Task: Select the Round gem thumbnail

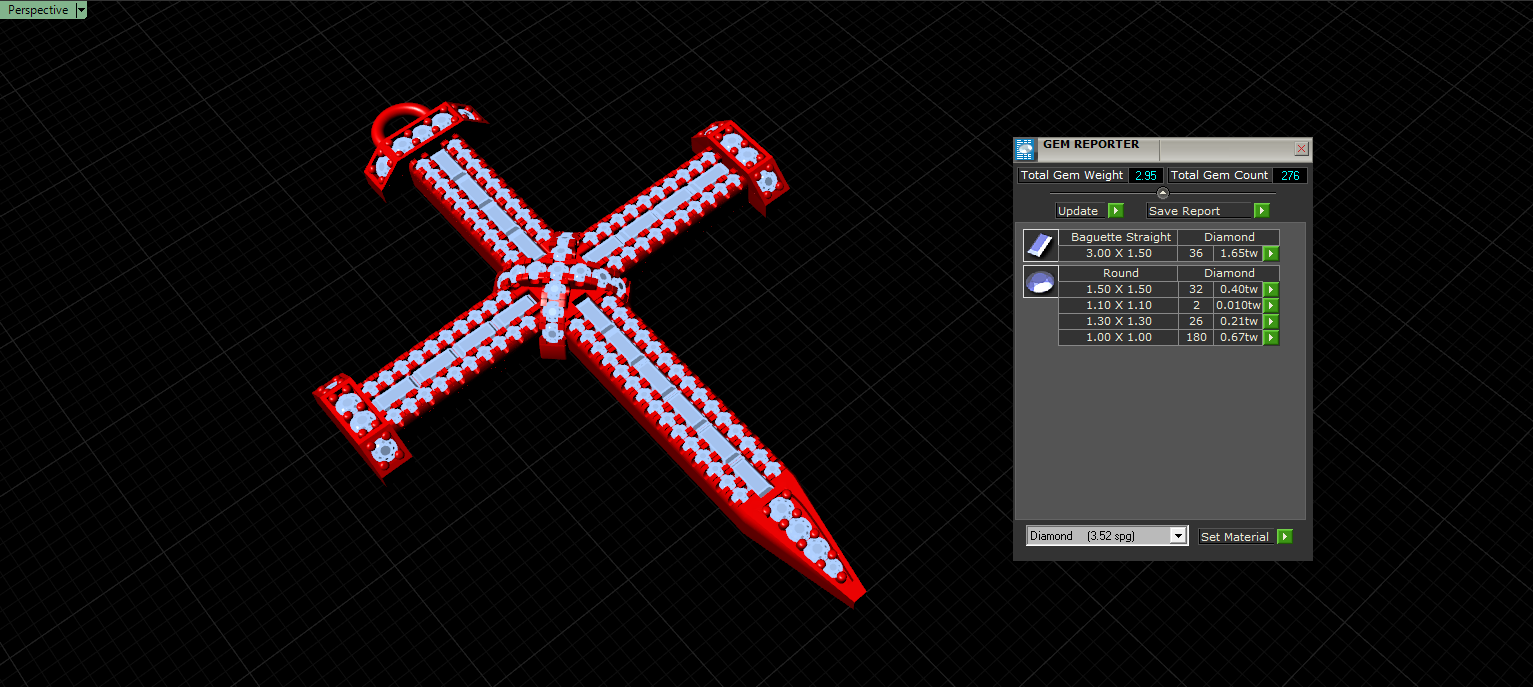Action: [1040, 281]
